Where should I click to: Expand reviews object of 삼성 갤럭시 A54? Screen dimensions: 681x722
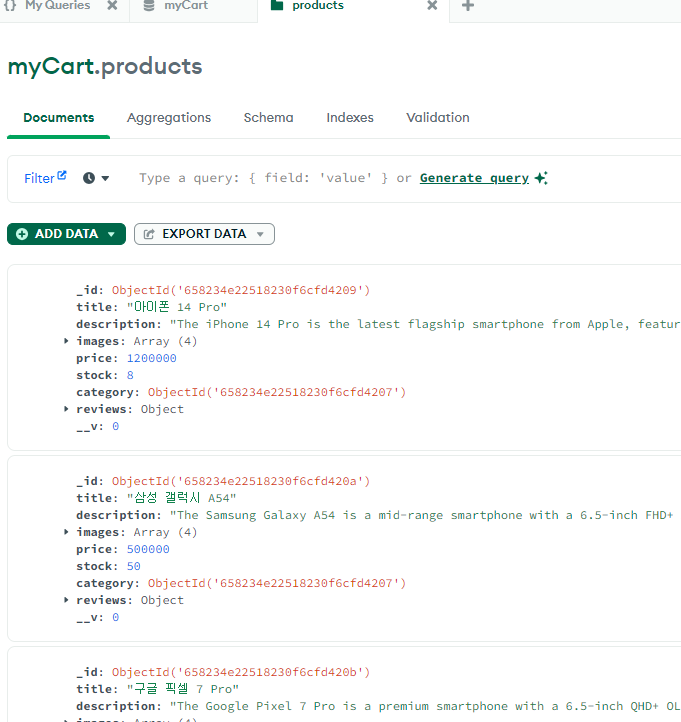point(66,600)
